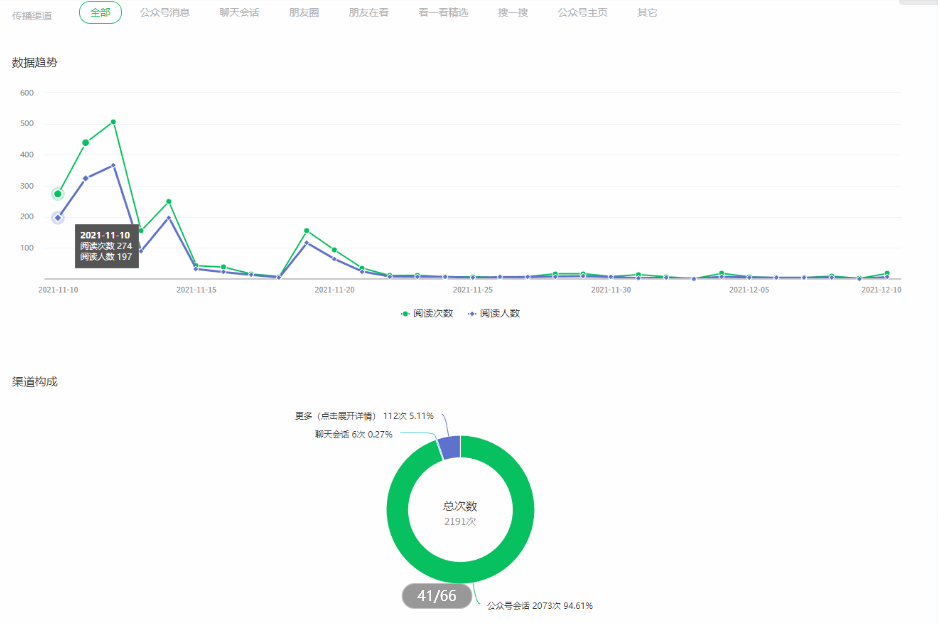Click the blue 更多 donut segment
This screenshot has height=623, width=938.
point(450,447)
